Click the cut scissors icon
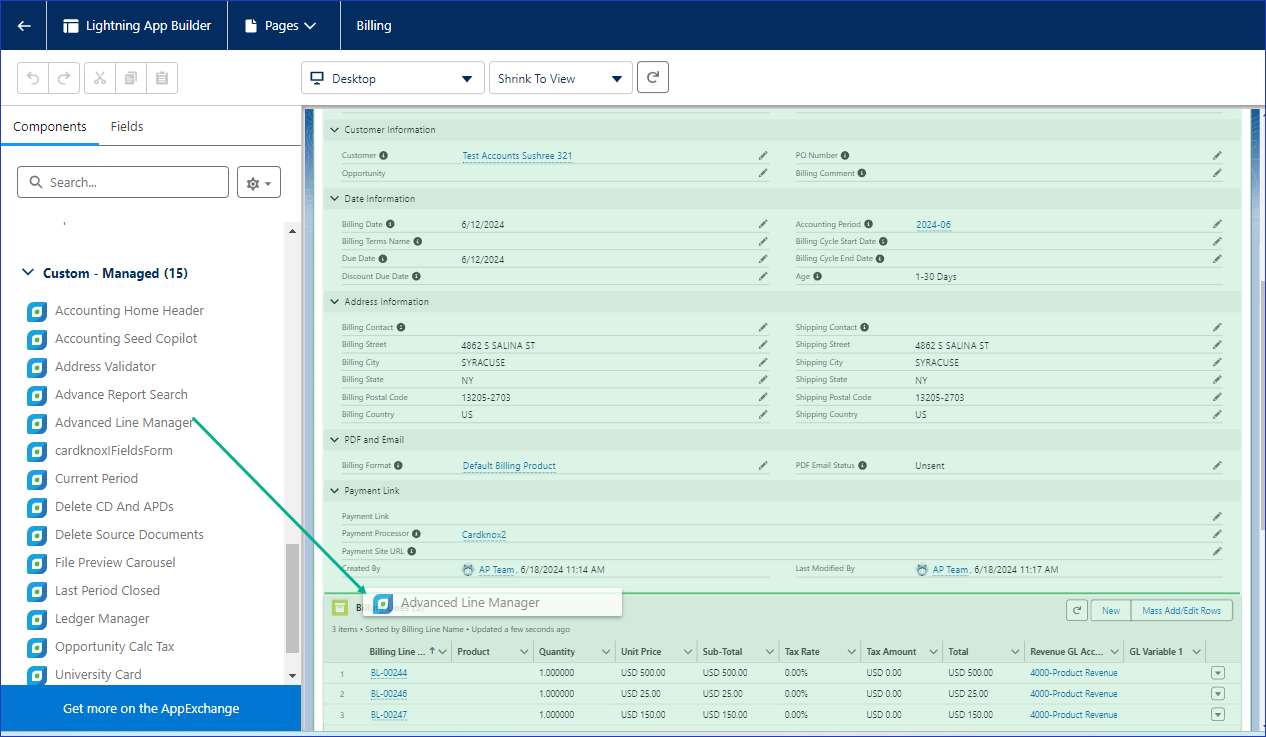This screenshot has width=1266, height=737. click(x=100, y=78)
